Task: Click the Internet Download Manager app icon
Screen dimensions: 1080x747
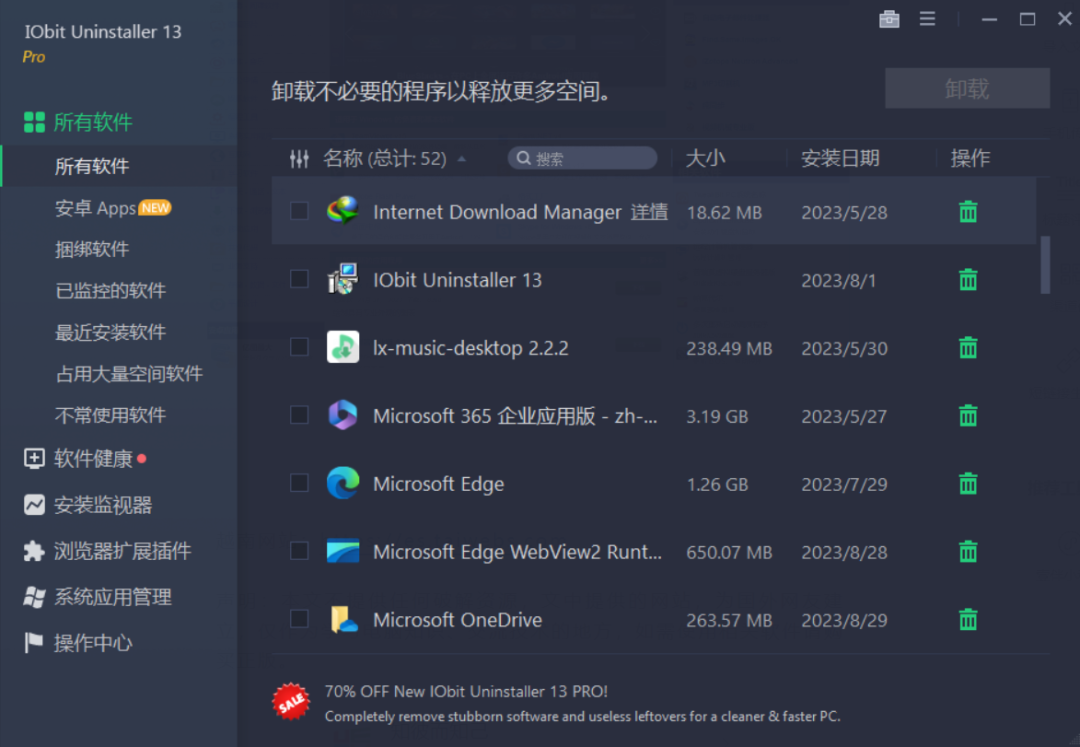Action: coord(342,211)
